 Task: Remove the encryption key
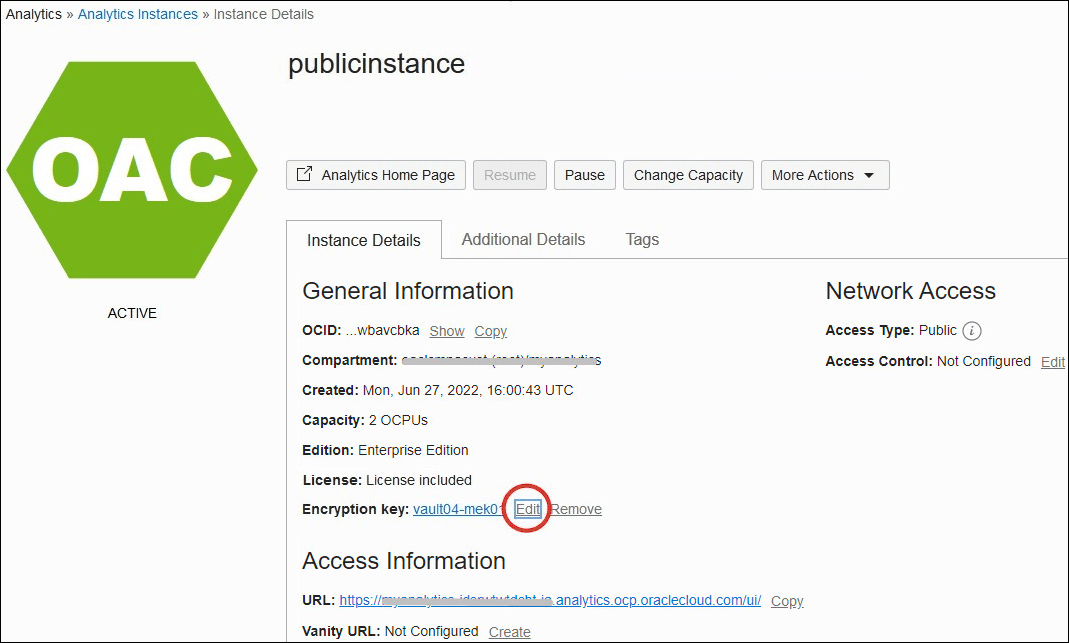pyautogui.click(x=576, y=509)
